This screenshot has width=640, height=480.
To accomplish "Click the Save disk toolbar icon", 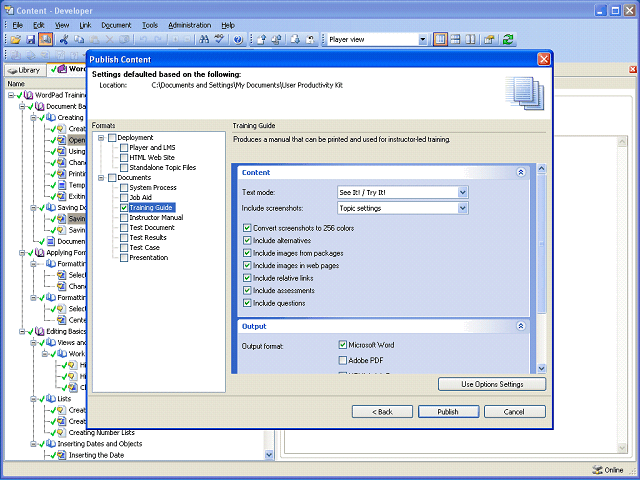I will click(31, 40).
